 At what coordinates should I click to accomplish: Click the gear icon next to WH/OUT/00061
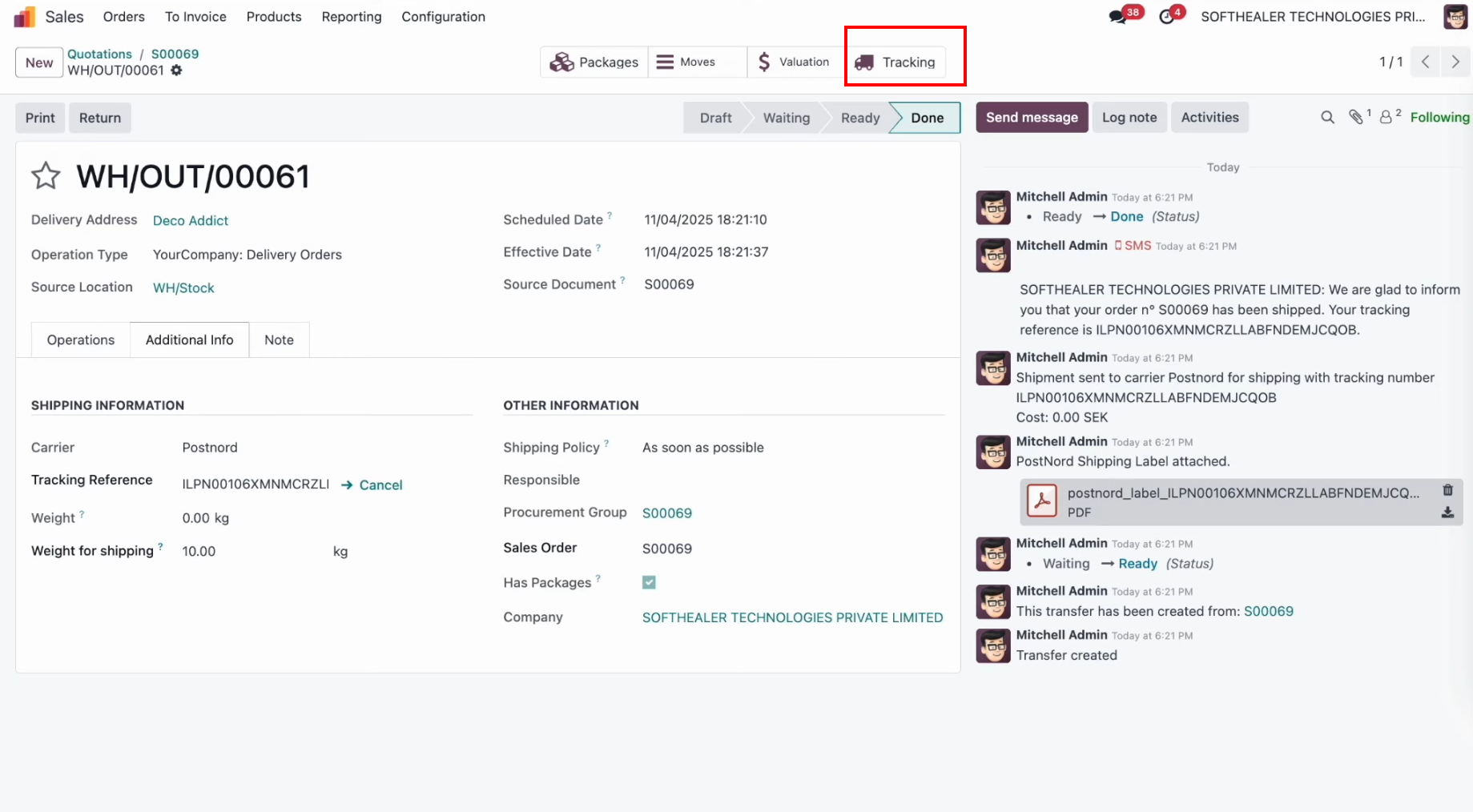point(176,70)
